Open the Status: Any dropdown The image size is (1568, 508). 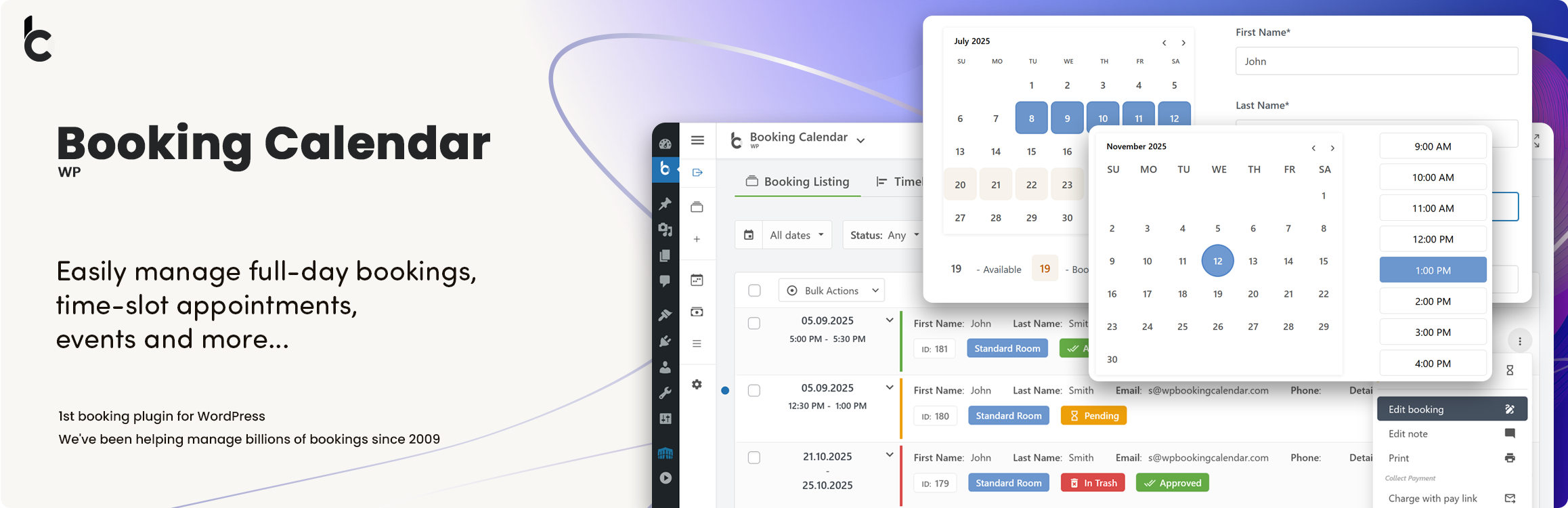click(x=883, y=235)
